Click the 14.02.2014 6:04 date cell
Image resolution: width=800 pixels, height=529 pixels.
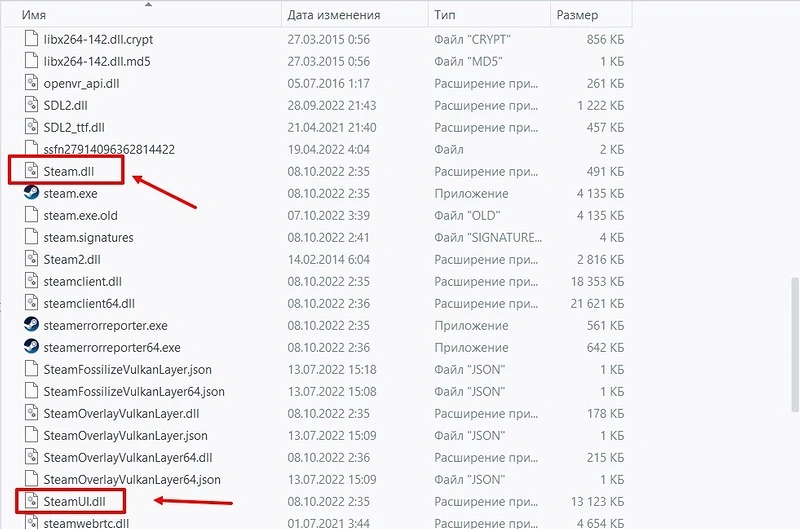click(329, 259)
